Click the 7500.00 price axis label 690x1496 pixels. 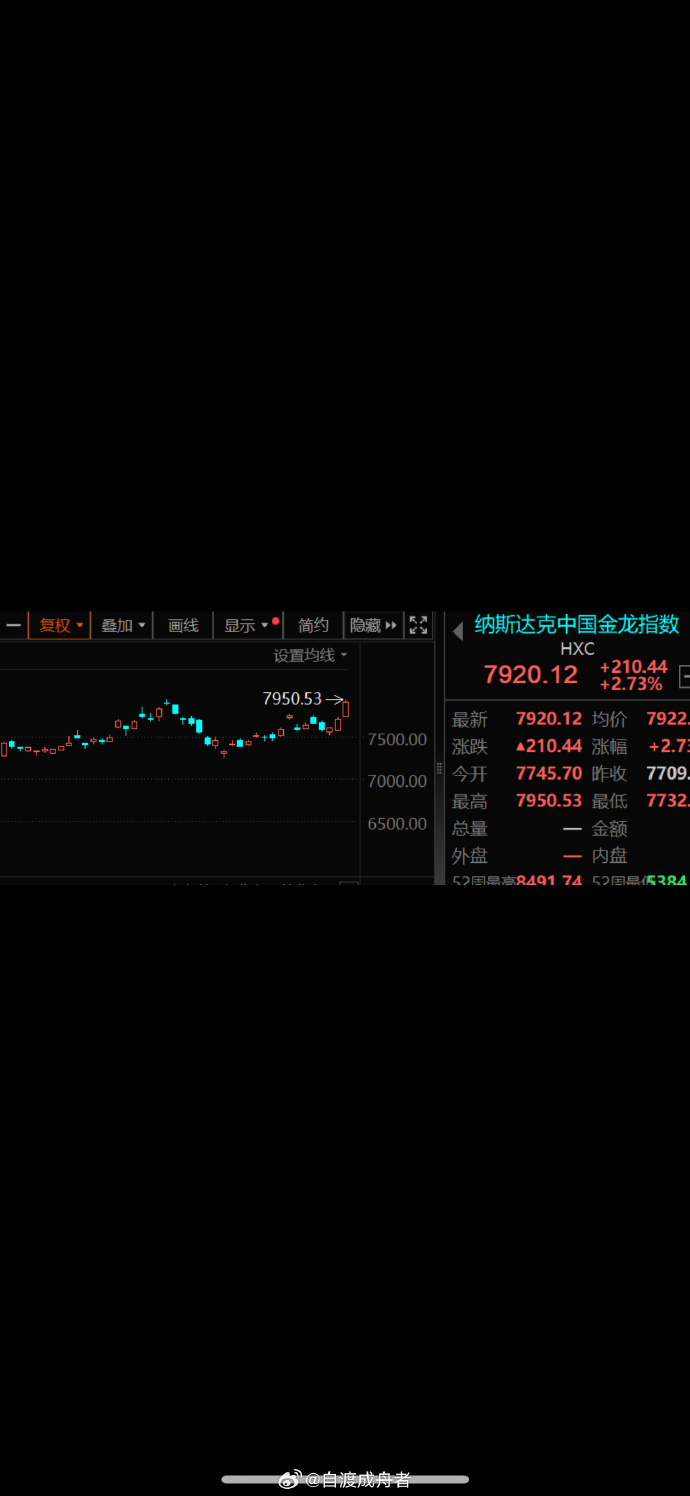coord(397,739)
